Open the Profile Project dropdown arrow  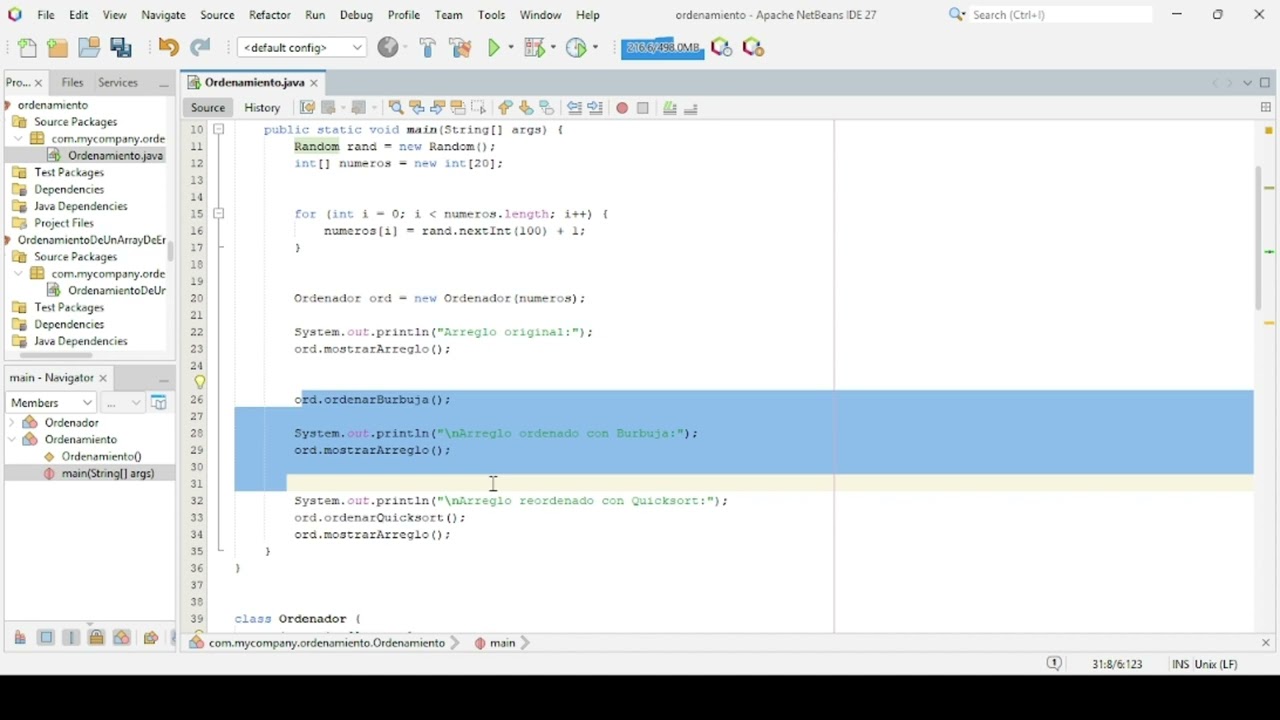[x=595, y=48]
